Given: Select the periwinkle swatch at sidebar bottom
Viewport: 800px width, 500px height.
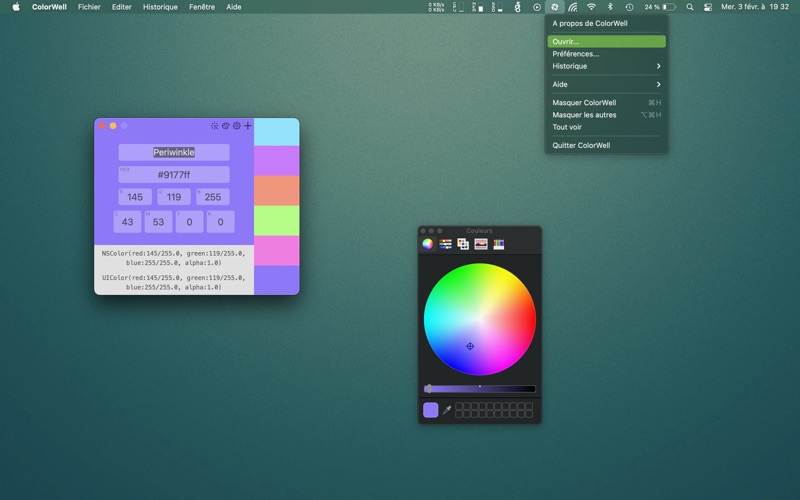Looking at the screenshot, I should click(x=277, y=280).
